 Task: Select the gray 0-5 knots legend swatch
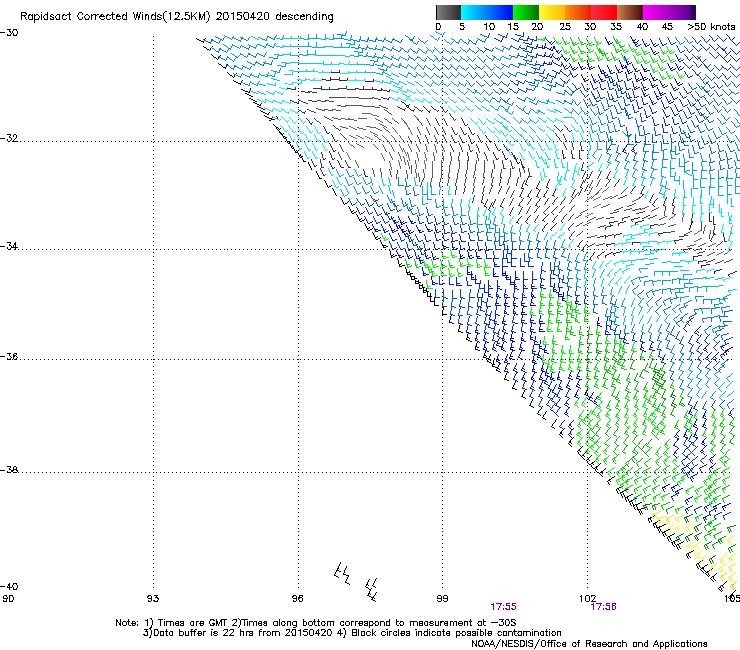448,12
